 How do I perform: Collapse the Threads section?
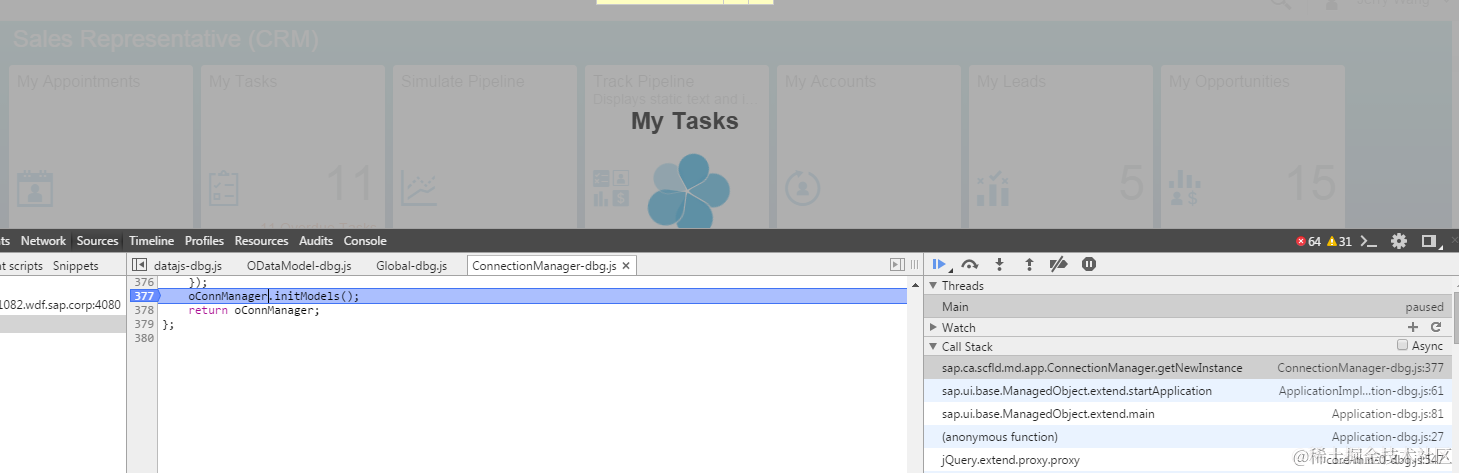coord(933,286)
